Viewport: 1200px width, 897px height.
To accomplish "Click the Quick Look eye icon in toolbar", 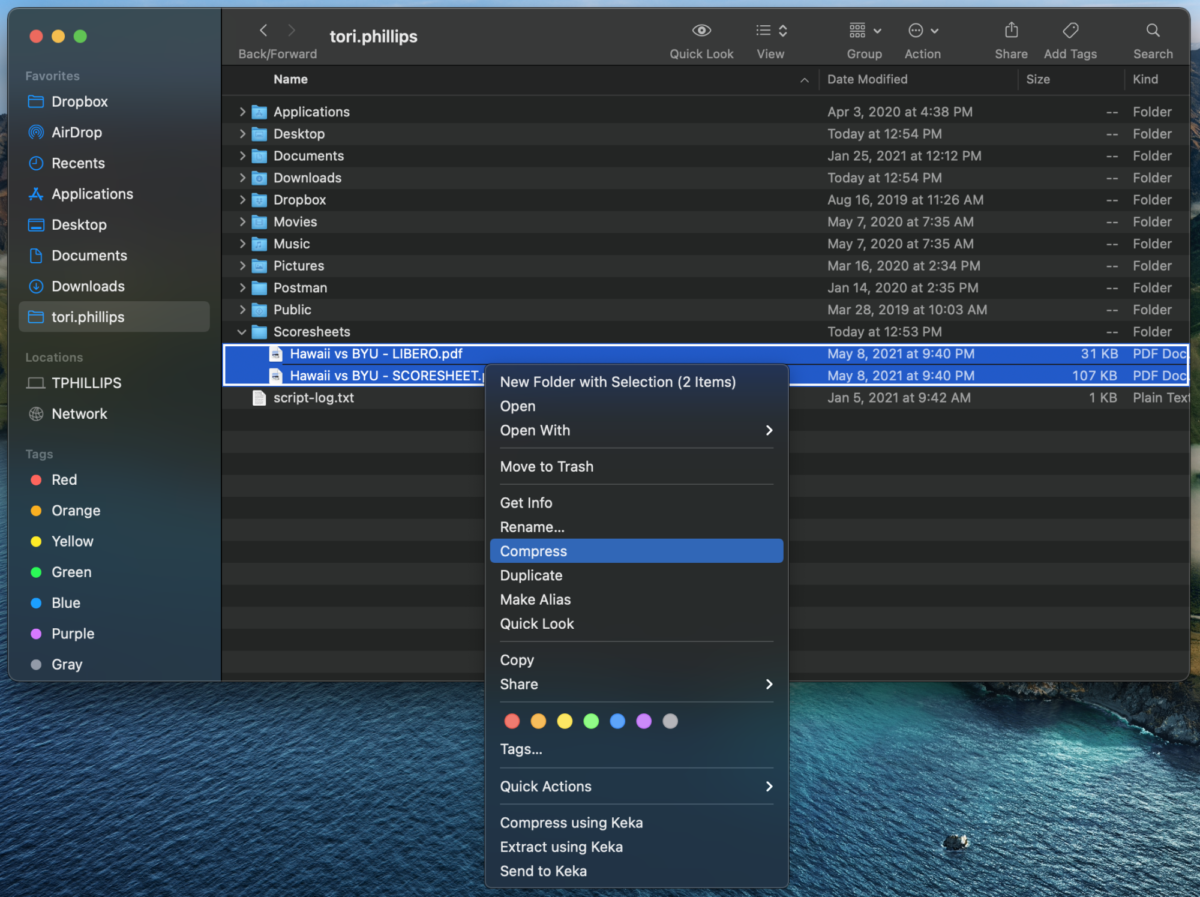I will pos(701,30).
